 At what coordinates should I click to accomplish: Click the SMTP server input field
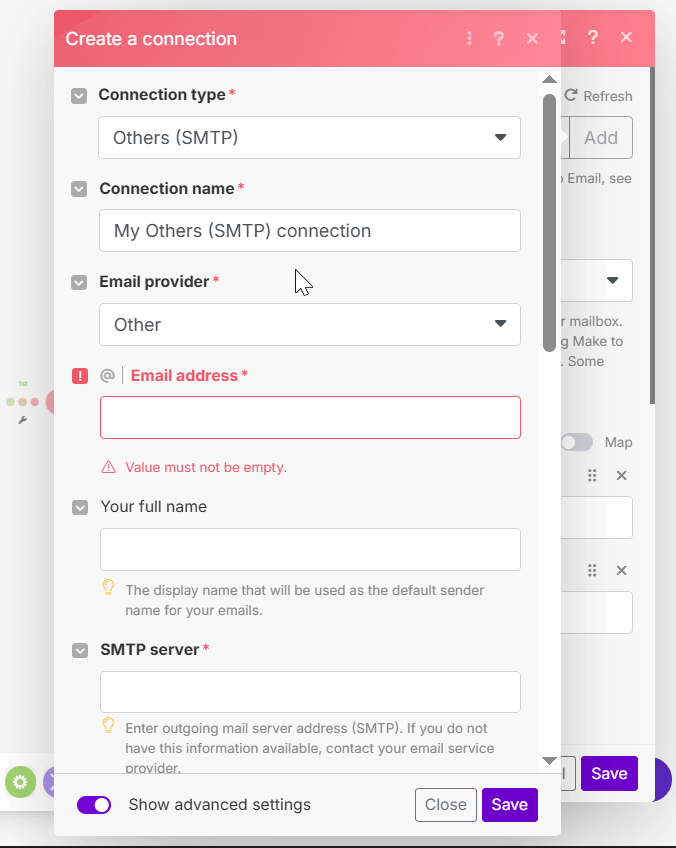click(x=310, y=692)
